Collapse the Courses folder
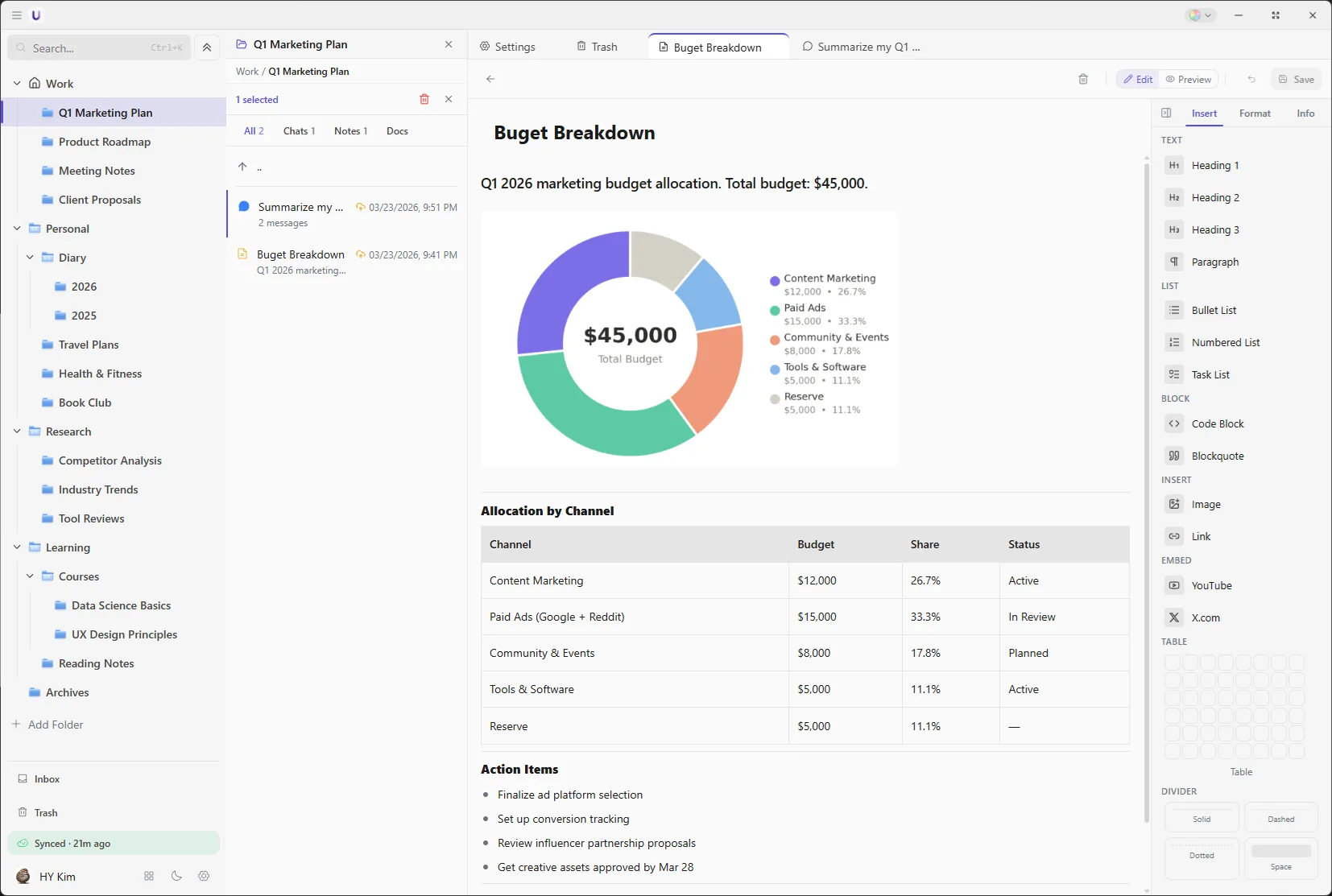This screenshot has width=1332, height=896. pos(30,576)
